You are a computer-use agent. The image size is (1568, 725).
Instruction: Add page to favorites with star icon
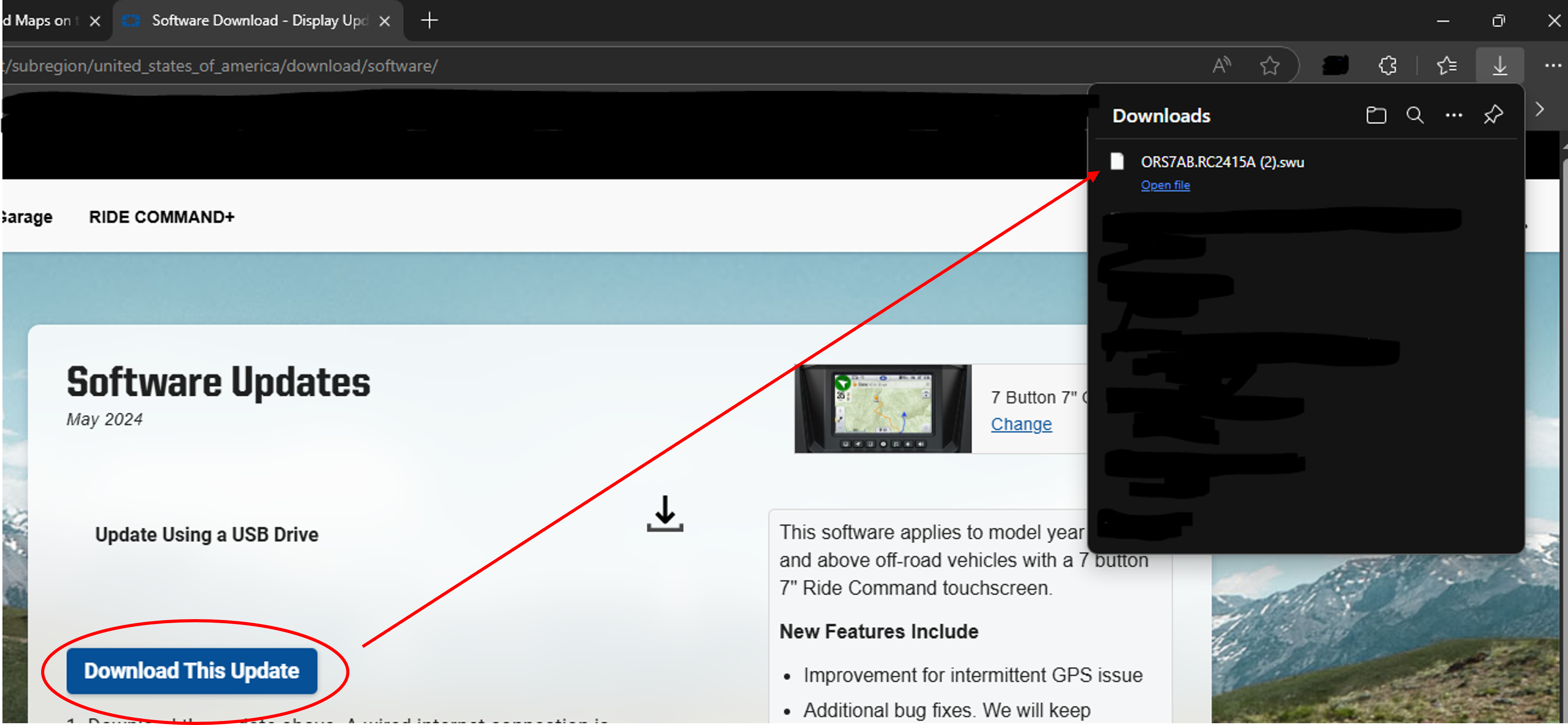[1270, 65]
